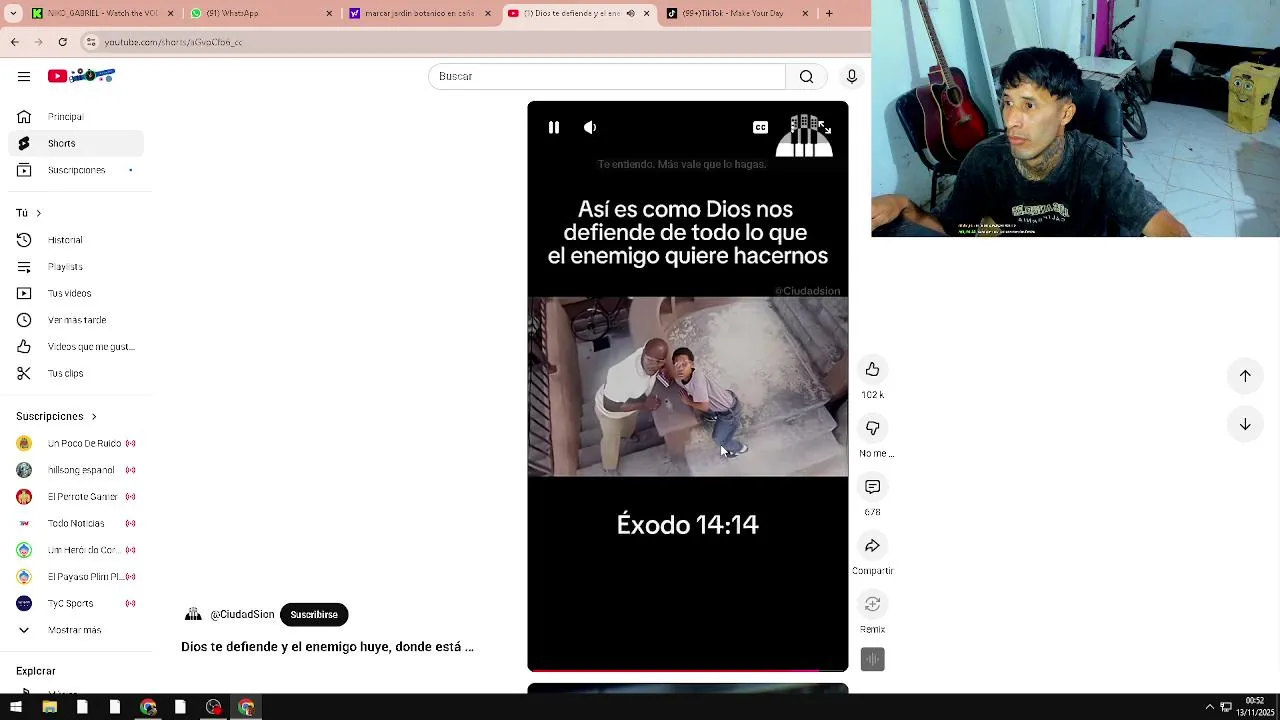Screen dimensions: 1280x720
Task: Enter fullscreen on the Short
Action: [x=825, y=128]
